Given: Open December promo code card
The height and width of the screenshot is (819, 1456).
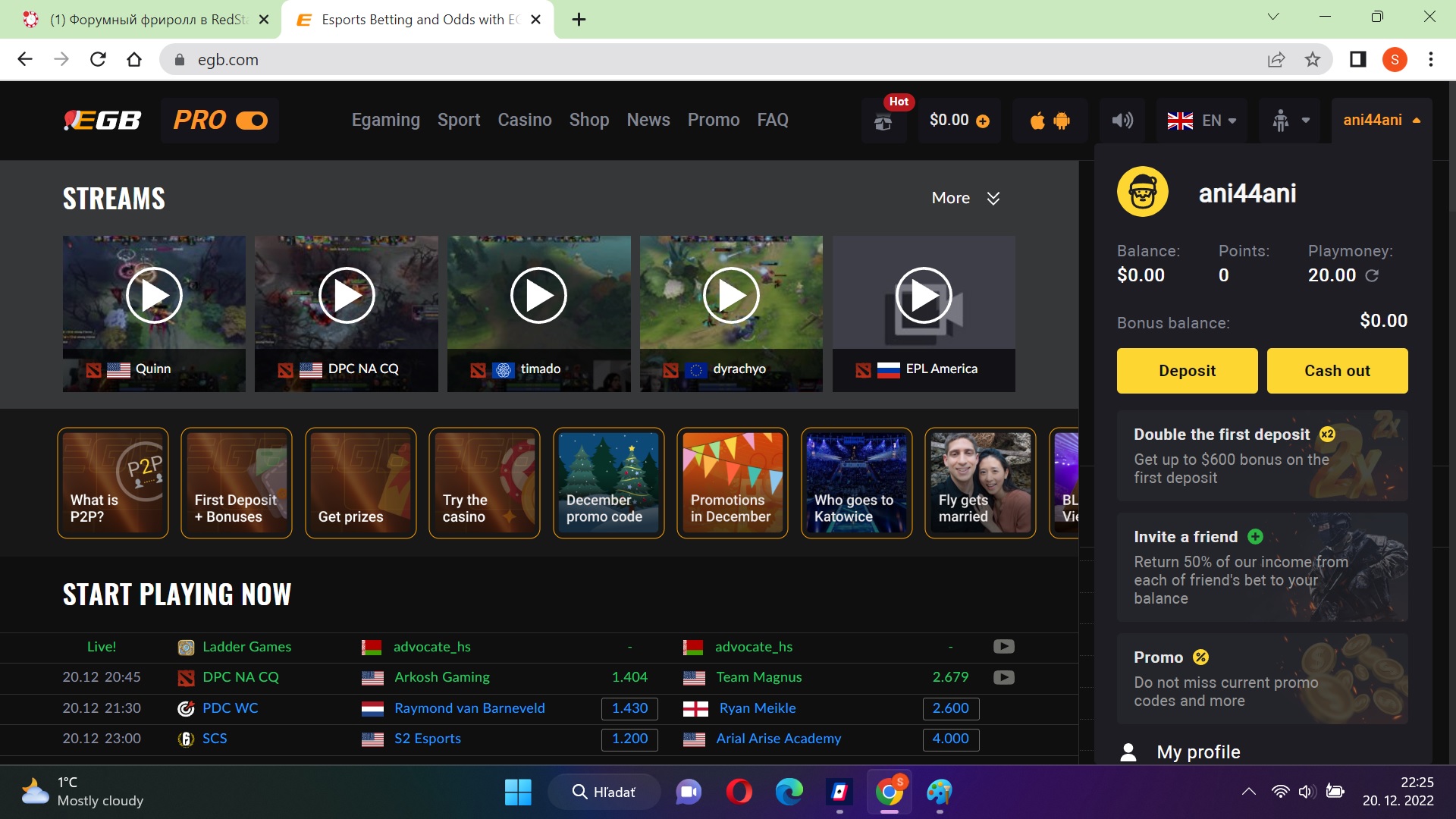Looking at the screenshot, I should tap(609, 483).
